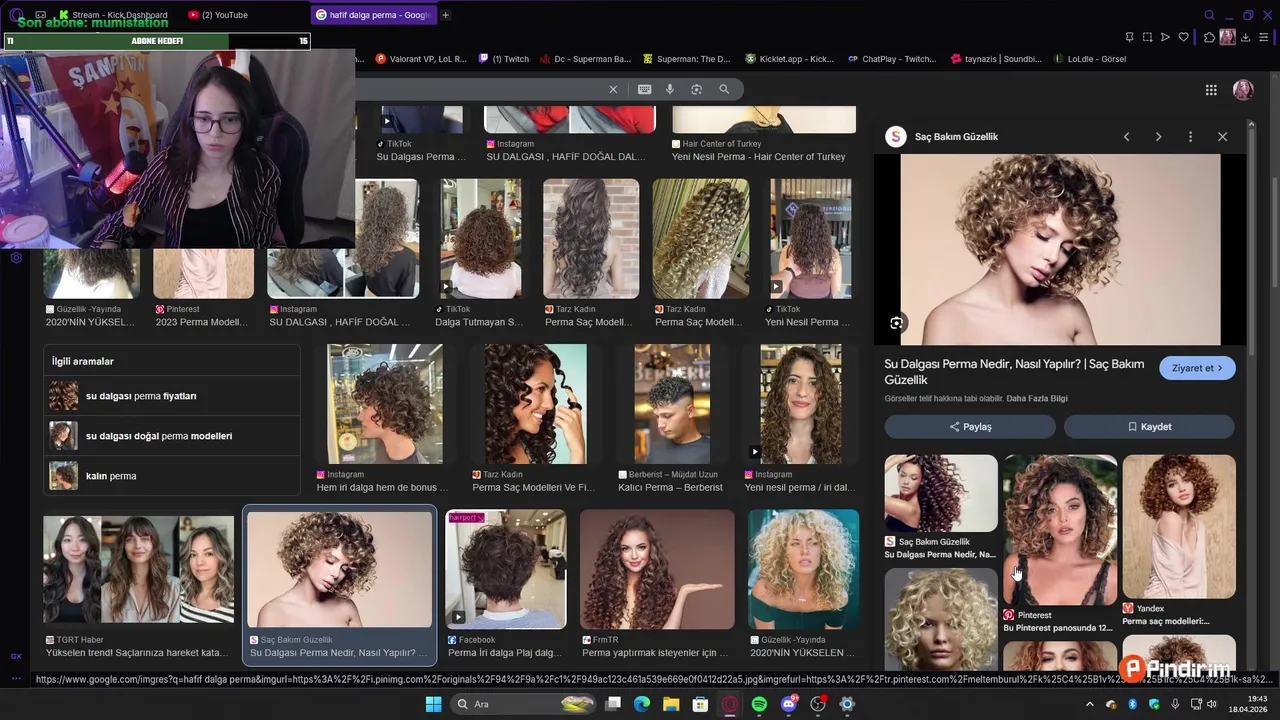Open Su Dalgası Perma Nedir title link
Image resolution: width=1280 pixels, height=720 pixels.
[1014, 372]
